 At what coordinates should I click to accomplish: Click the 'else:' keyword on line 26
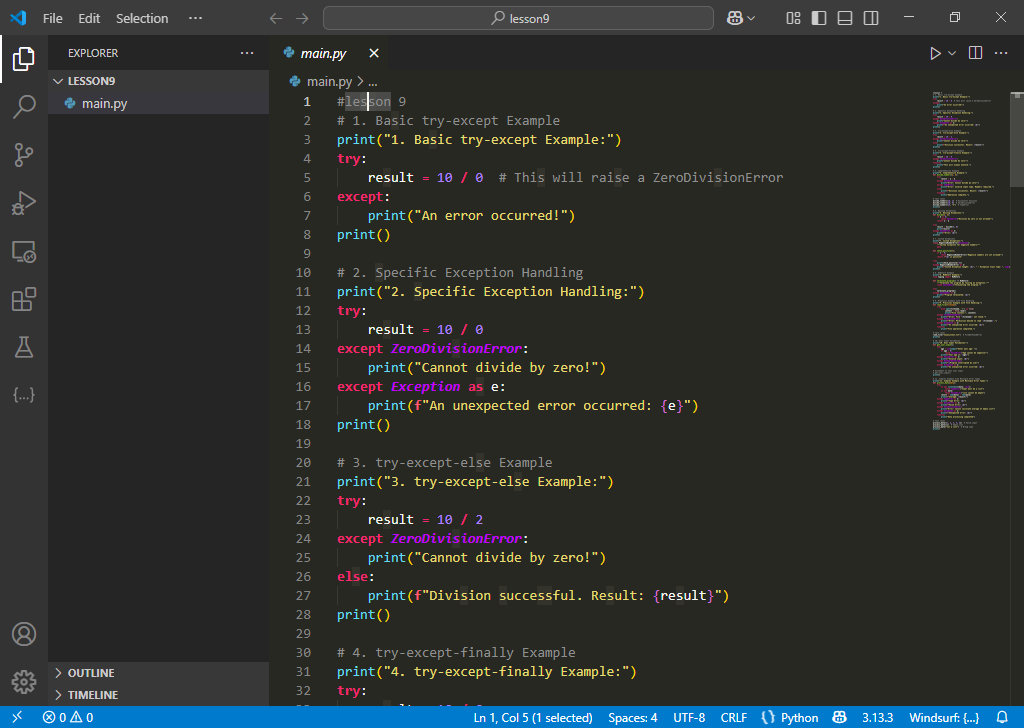click(356, 576)
